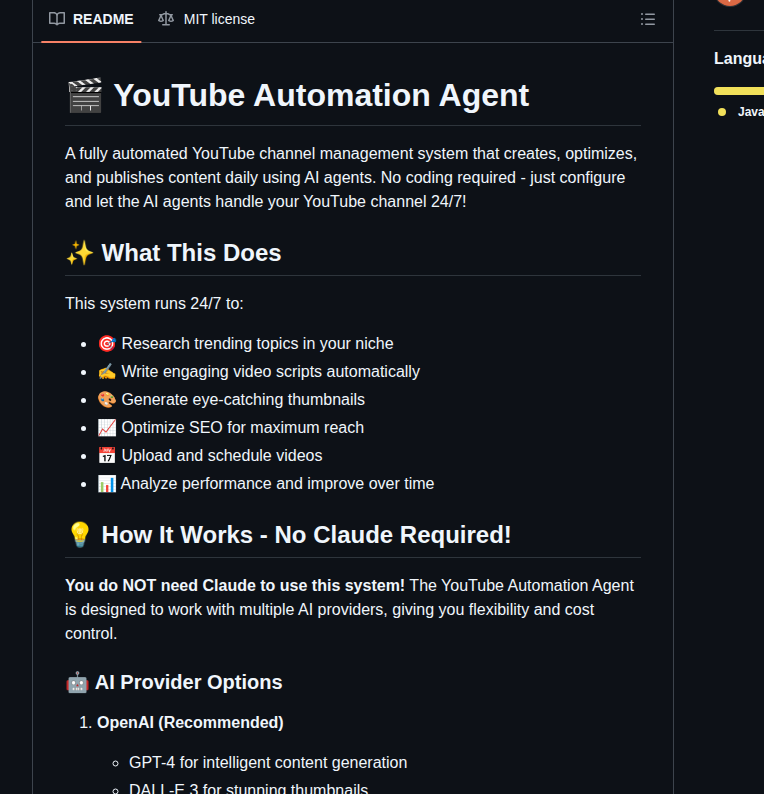Click the AI Provider Options heading
The height and width of the screenshot is (794, 764).
coord(188,682)
